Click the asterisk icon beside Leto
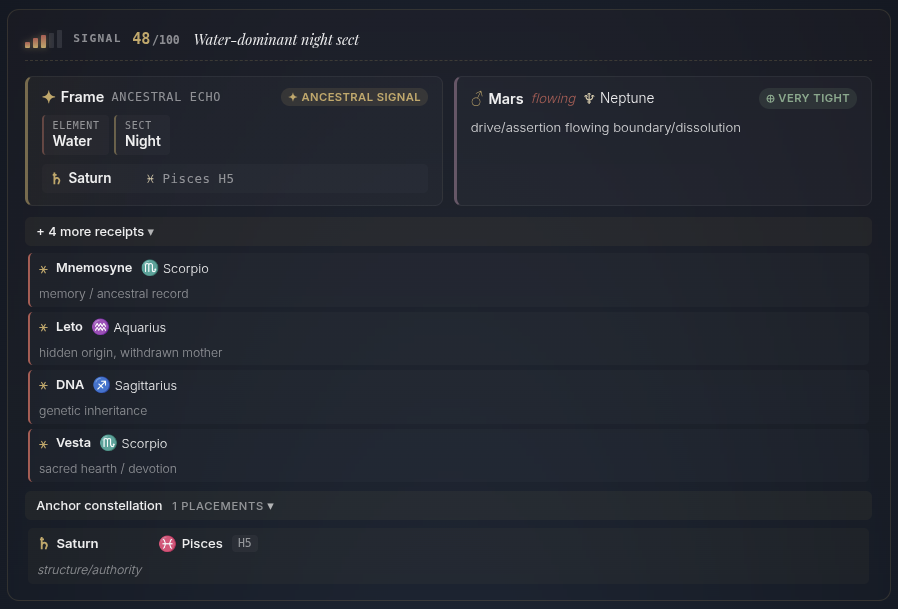 coord(44,328)
